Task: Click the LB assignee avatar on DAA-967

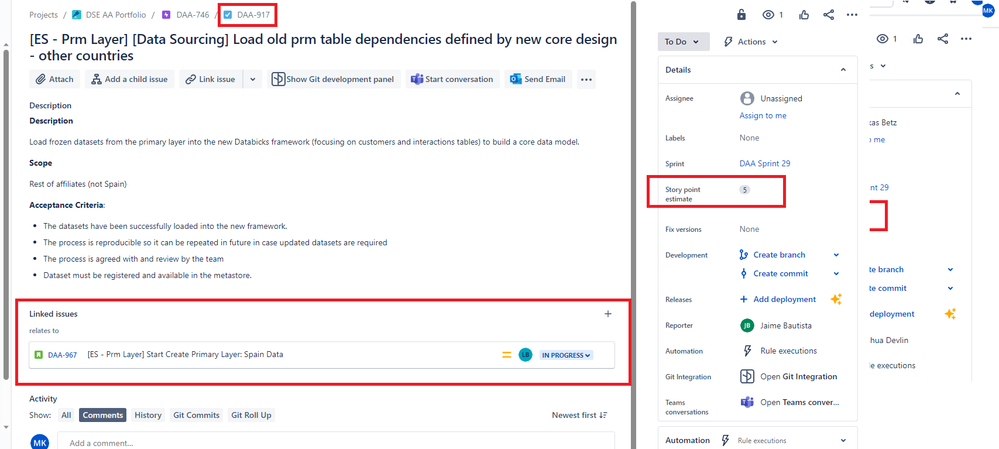Action: click(525, 355)
